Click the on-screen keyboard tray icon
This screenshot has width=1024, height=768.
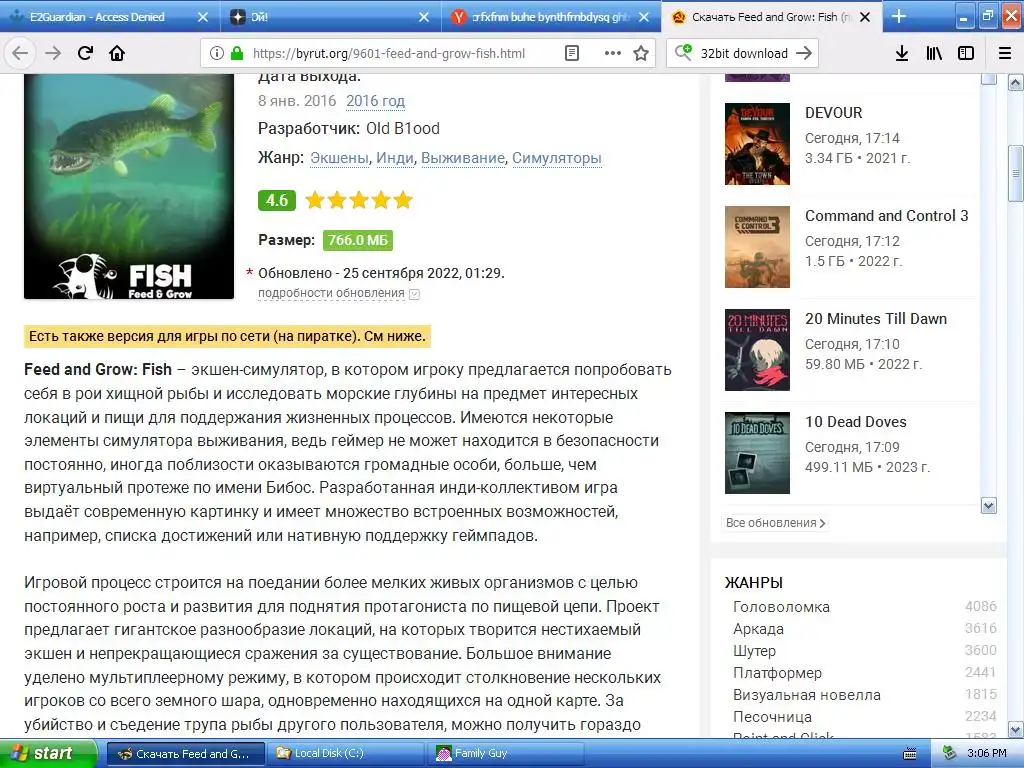pyautogui.click(x=910, y=754)
